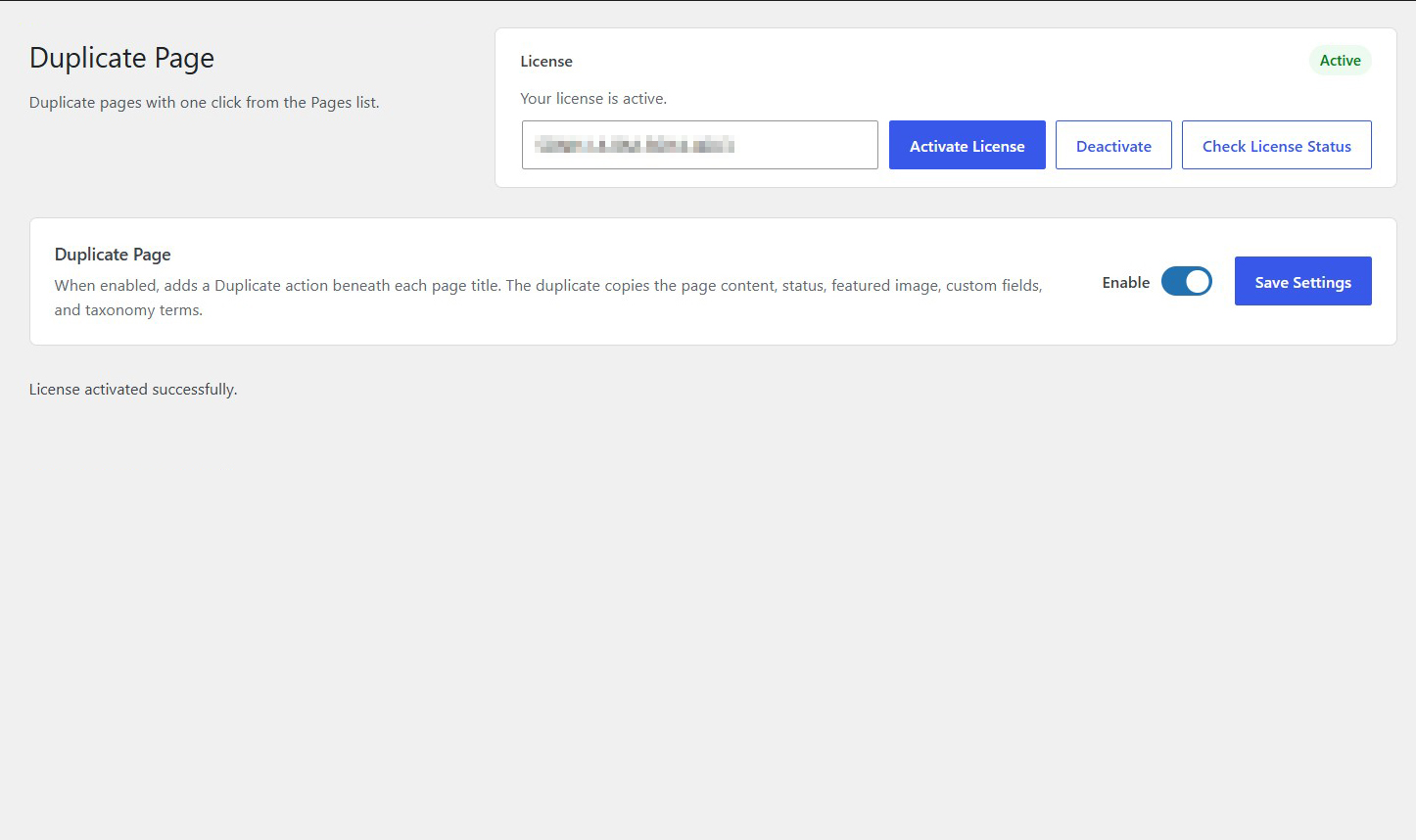
Task: Save Settings for Duplicate Page
Action: point(1302,281)
